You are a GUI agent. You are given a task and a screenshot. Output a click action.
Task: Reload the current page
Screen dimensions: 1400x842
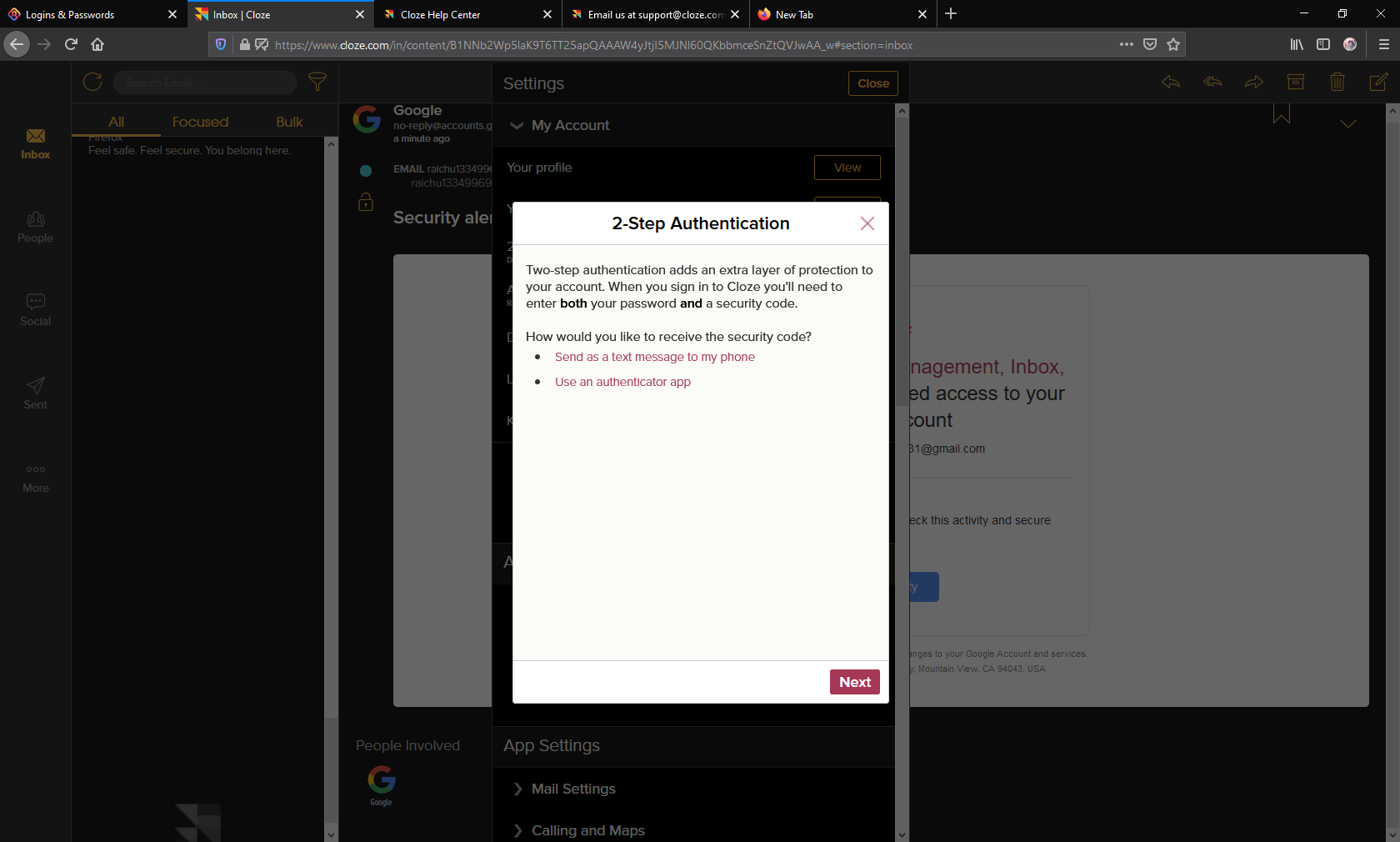71,44
